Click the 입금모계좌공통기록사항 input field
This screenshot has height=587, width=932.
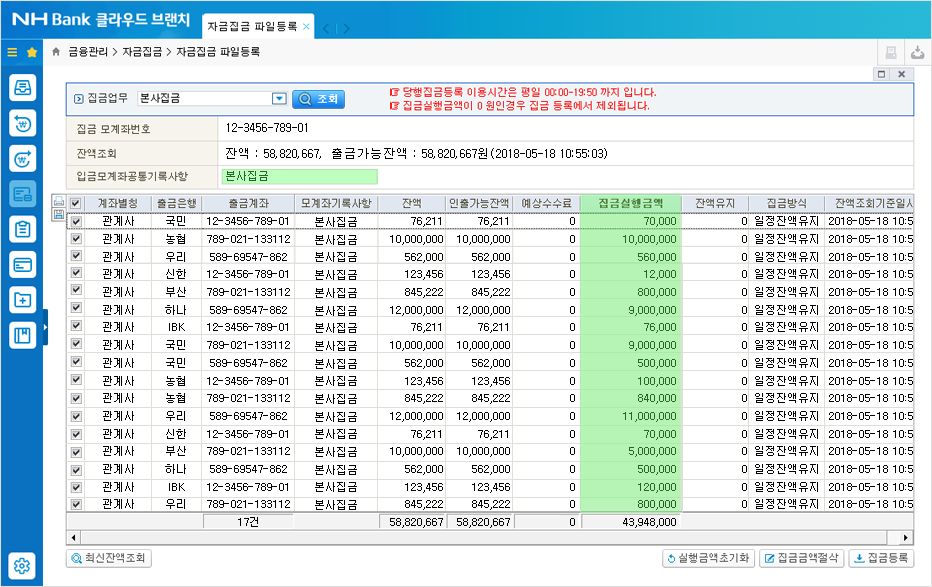pos(300,176)
